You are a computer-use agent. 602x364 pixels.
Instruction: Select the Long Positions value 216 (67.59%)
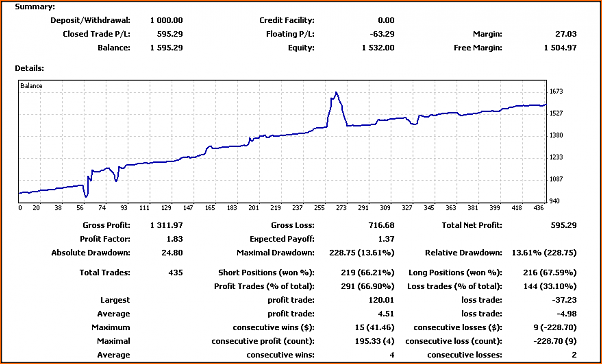550,273
